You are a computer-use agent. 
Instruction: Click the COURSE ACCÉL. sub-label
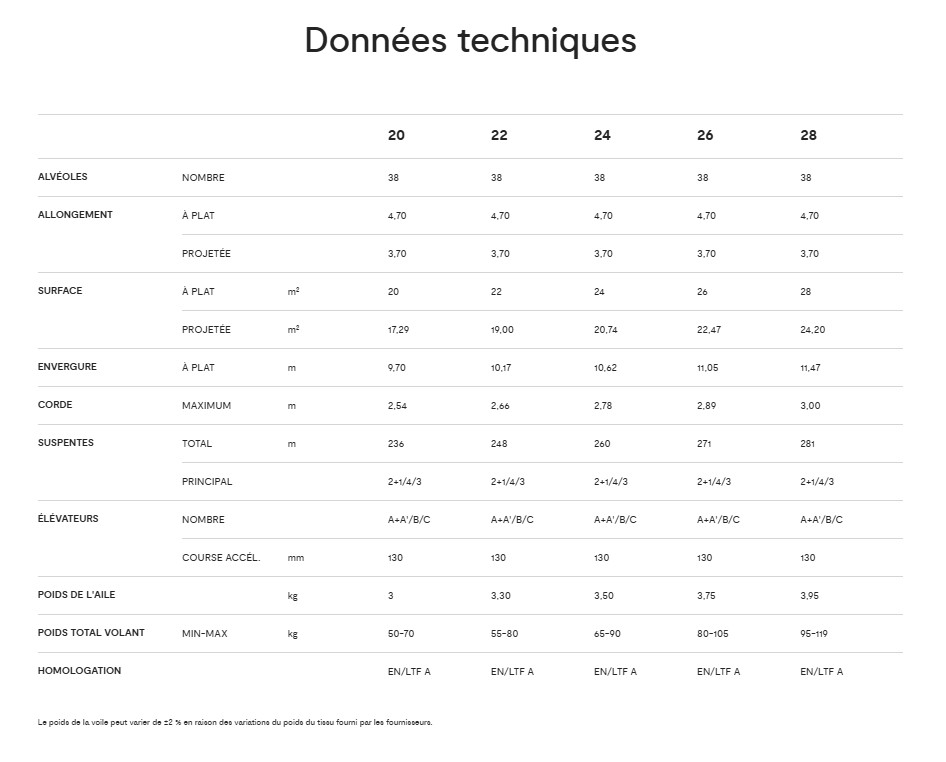click(x=221, y=557)
